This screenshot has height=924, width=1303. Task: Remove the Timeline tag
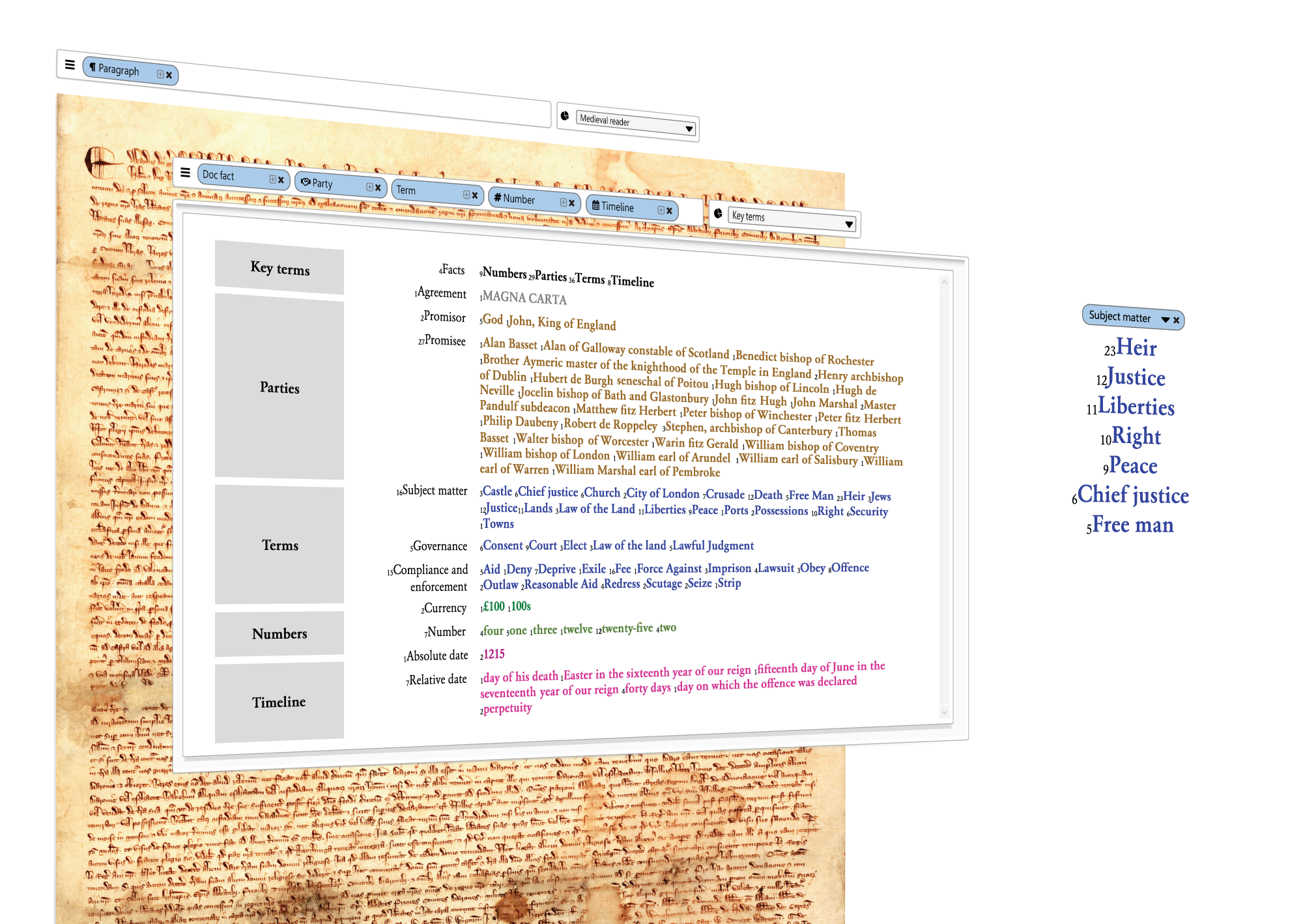tap(669, 210)
